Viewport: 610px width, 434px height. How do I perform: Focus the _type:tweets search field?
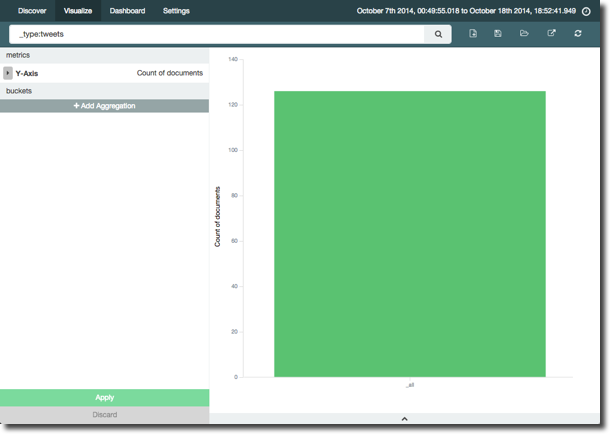220,34
